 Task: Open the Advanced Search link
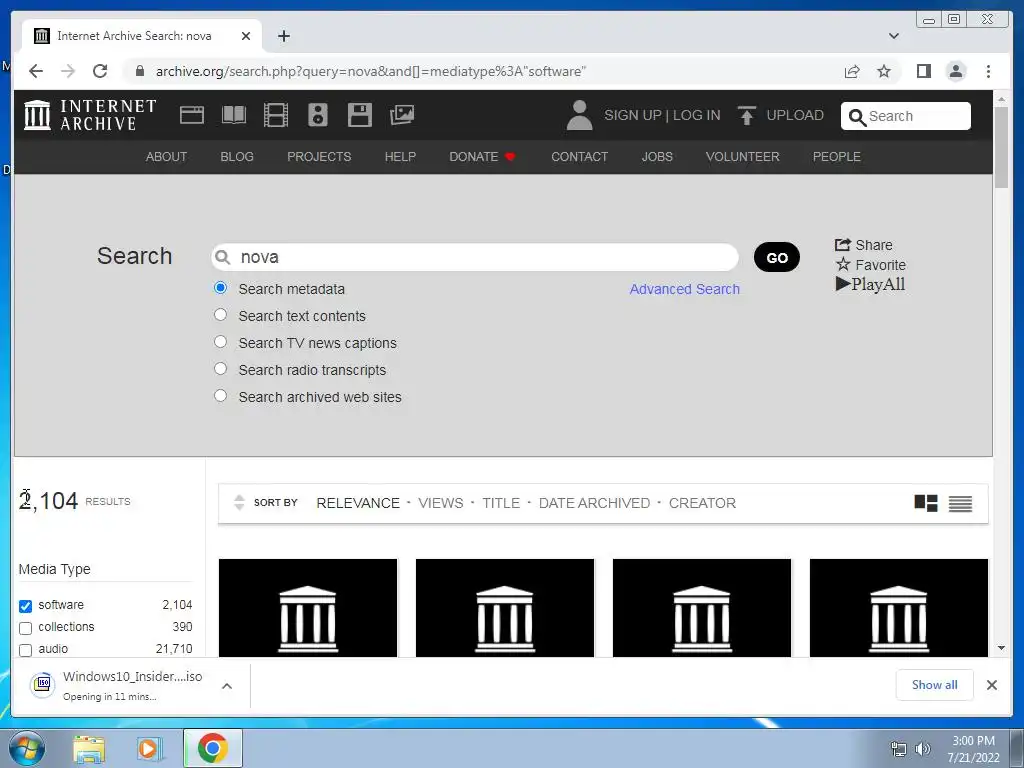(684, 289)
